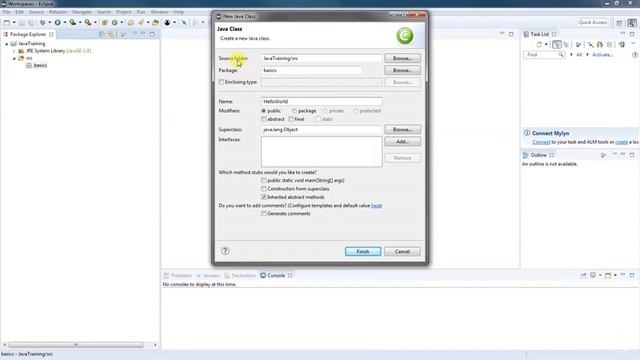Image resolution: width=640 pixels, height=360 pixels.
Task: Click the Connect link under Connect Mylyn
Action: 541,142
